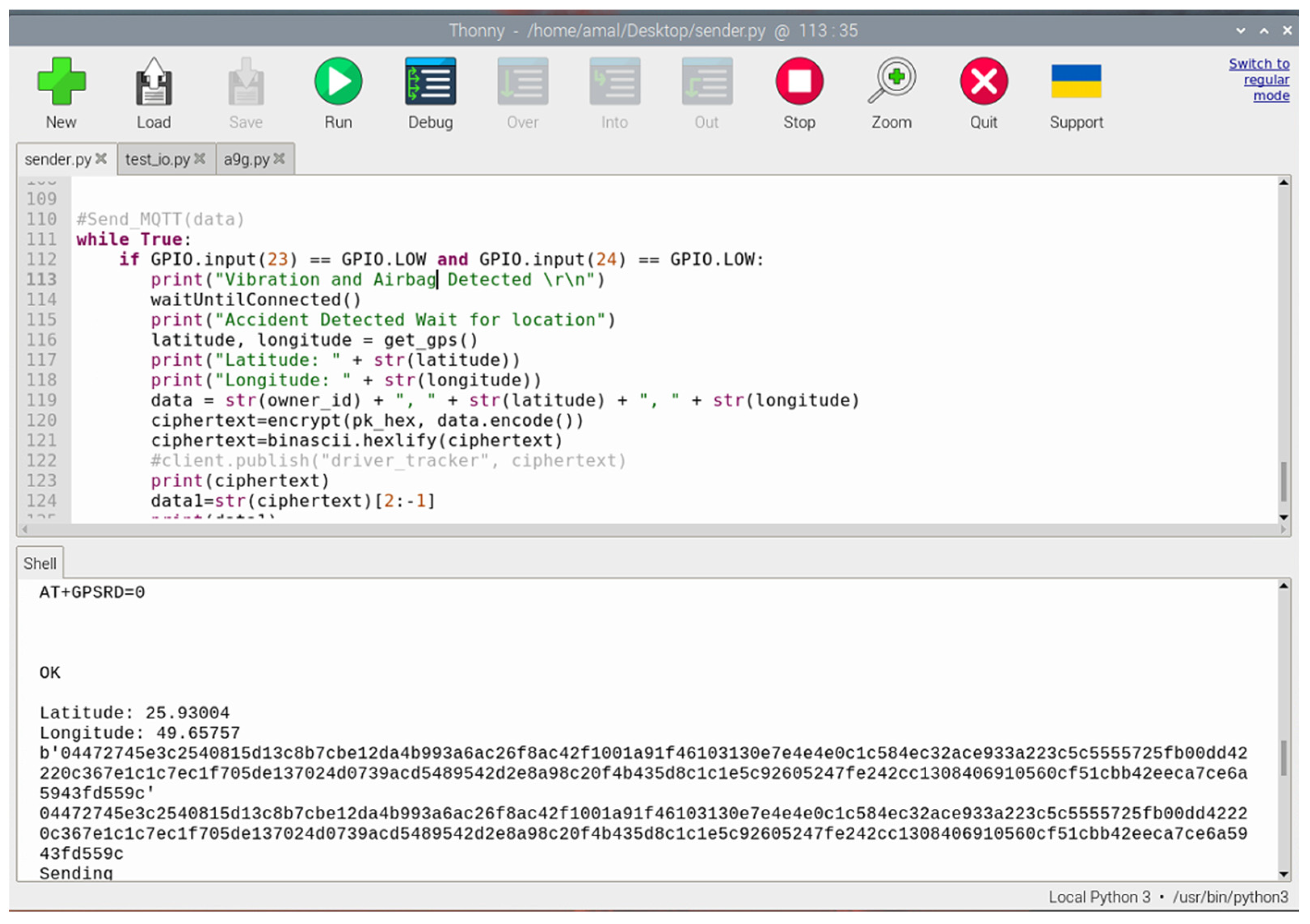1310x924 pixels.
Task: Click the Quit icon in the toolbar
Action: coord(984,82)
